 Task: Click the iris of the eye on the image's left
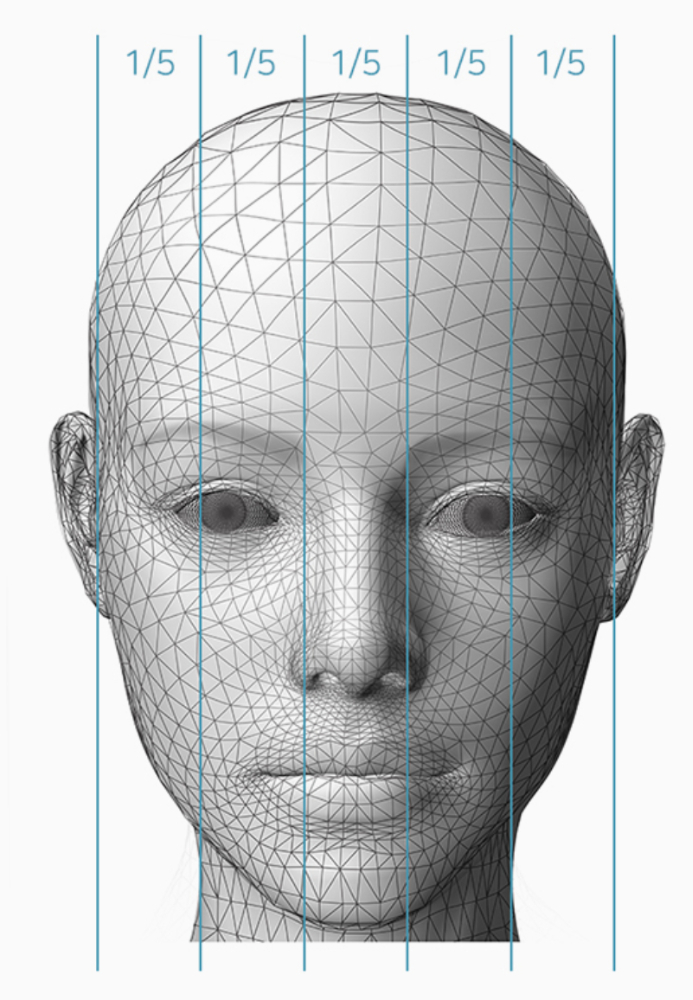[x=224, y=511]
